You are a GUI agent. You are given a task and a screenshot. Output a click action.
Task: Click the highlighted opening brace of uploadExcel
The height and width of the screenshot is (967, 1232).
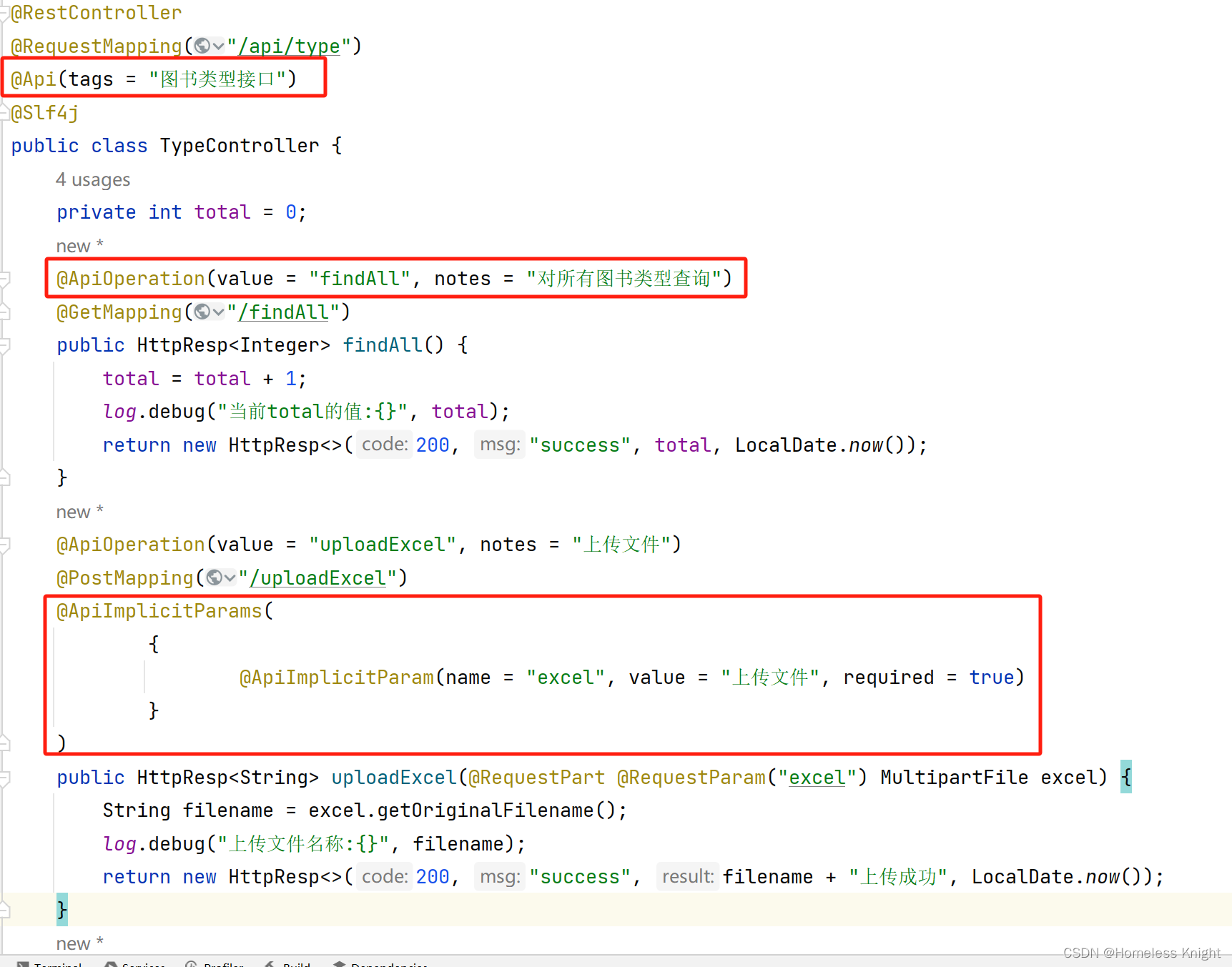(x=1126, y=777)
